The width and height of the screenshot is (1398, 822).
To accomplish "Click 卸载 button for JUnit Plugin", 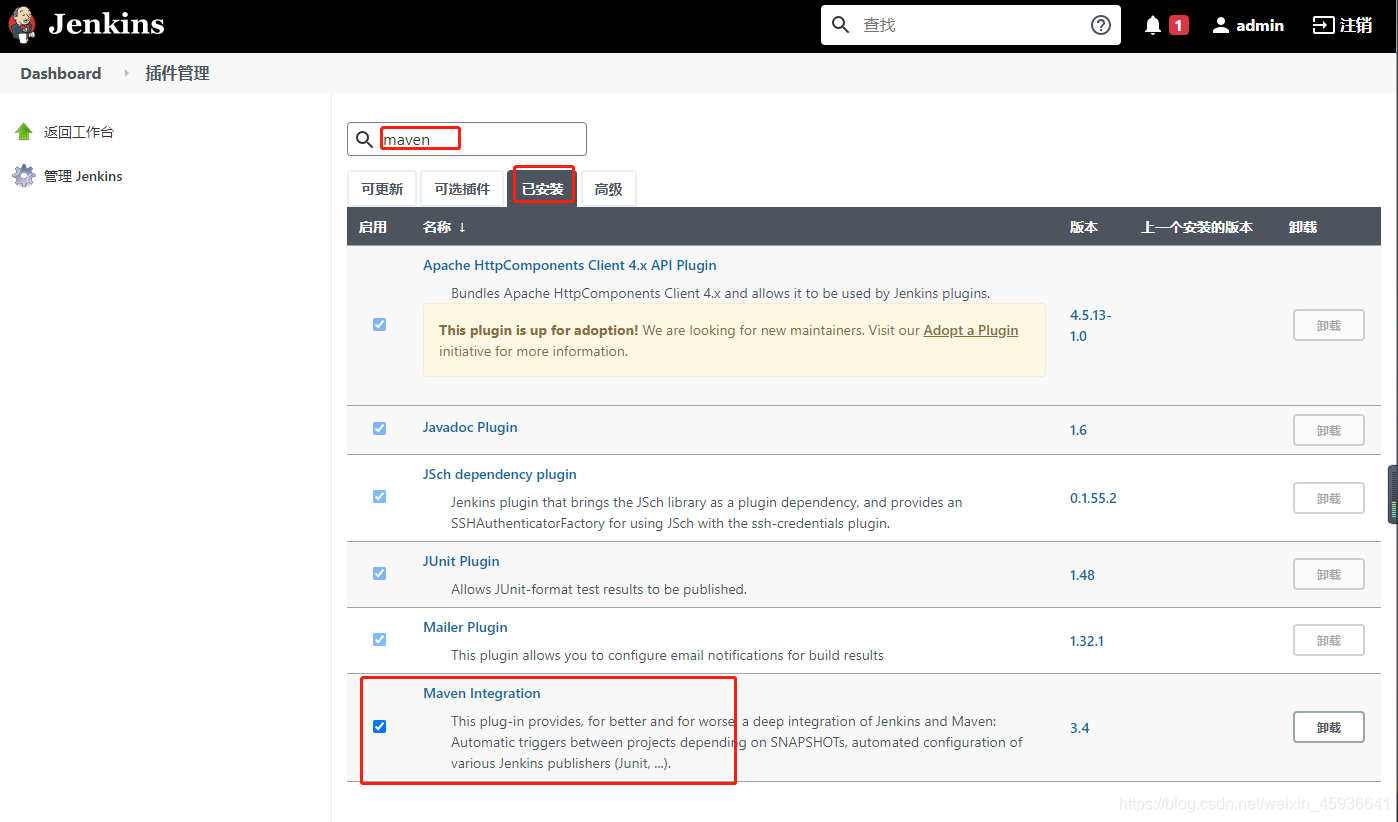I will 1328,574.
